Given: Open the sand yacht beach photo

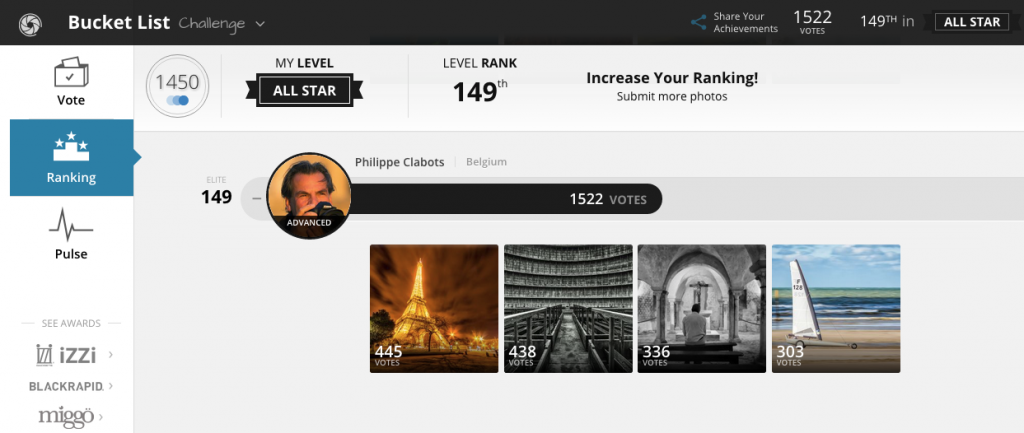Looking at the screenshot, I should (x=836, y=308).
